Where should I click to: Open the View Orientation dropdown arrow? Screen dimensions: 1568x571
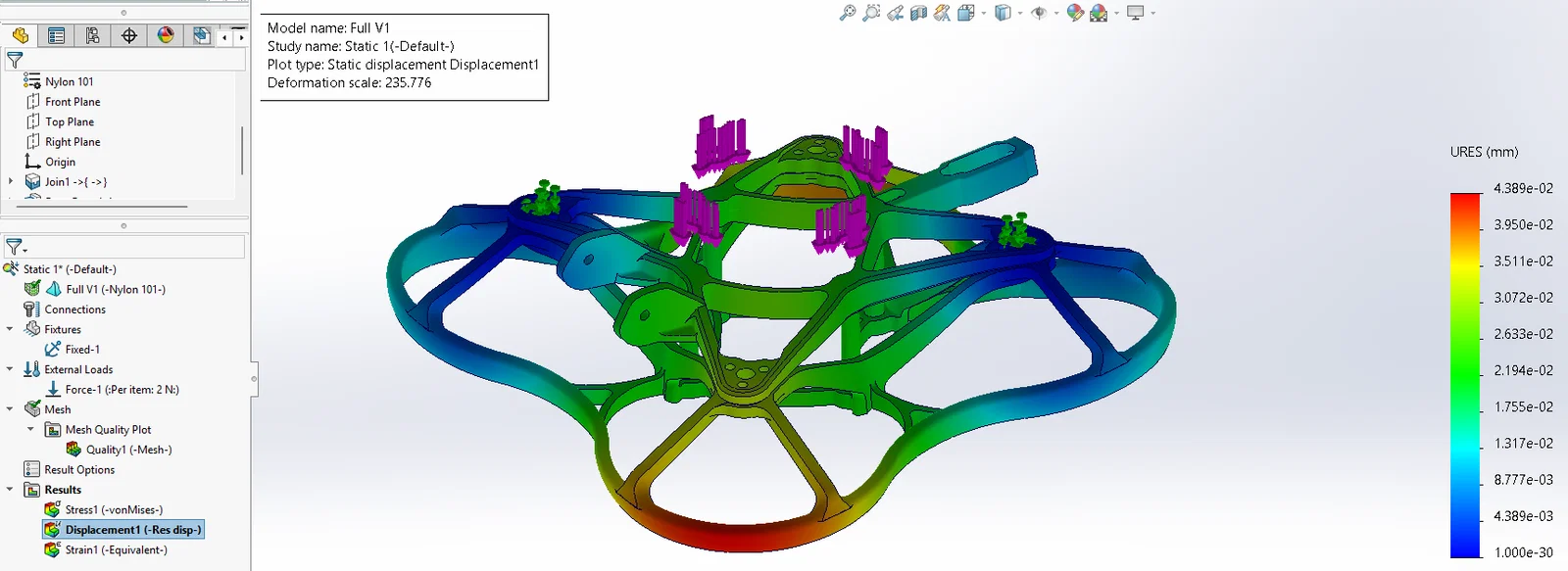pyautogui.click(x=983, y=14)
